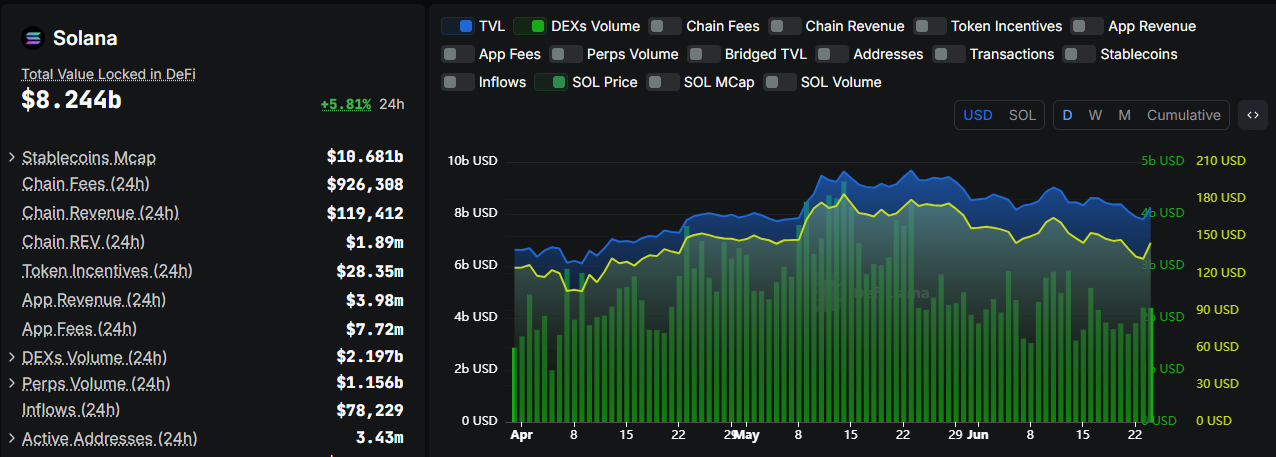This screenshot has width=1276, height=457.
Task: Click the $1.156b perps volume value
Action: [370, 383]
